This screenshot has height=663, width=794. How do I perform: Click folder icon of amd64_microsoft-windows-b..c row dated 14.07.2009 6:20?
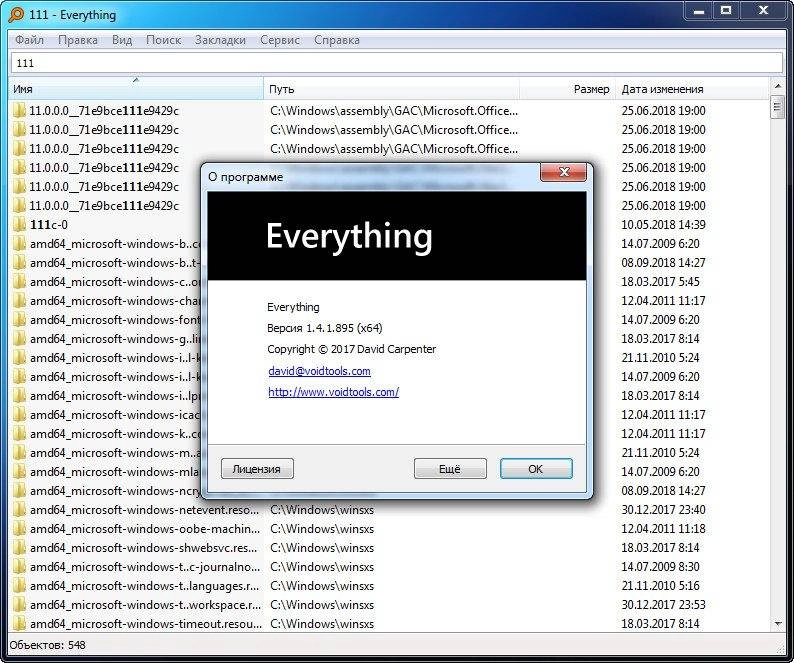[x=19, y=244]
